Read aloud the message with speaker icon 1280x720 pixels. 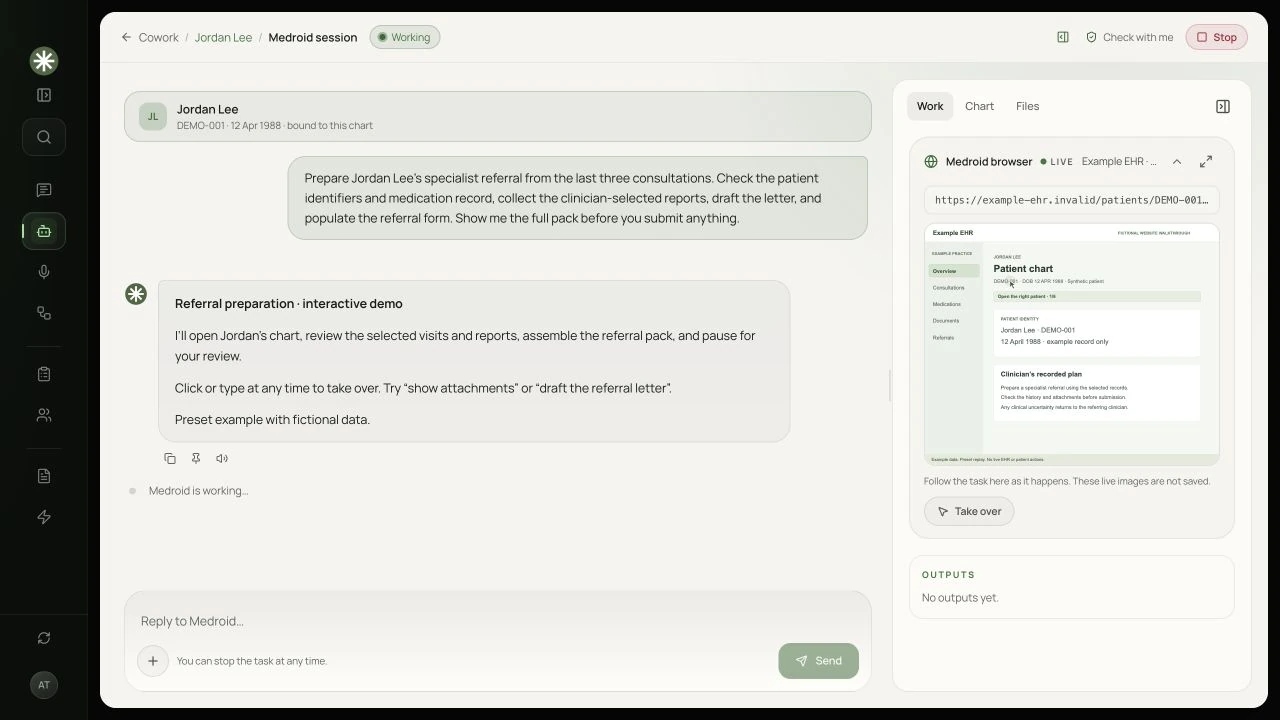tap(222, 458)
